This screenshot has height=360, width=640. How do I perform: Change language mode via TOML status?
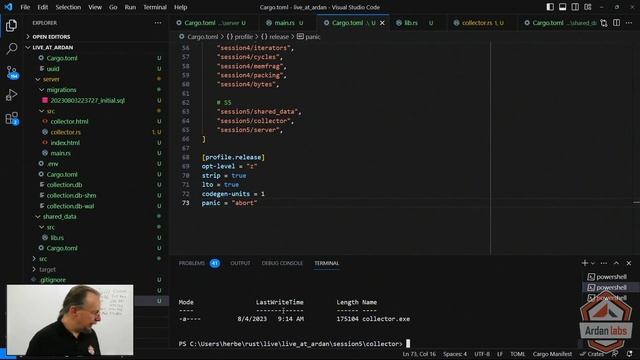point(518,354)
